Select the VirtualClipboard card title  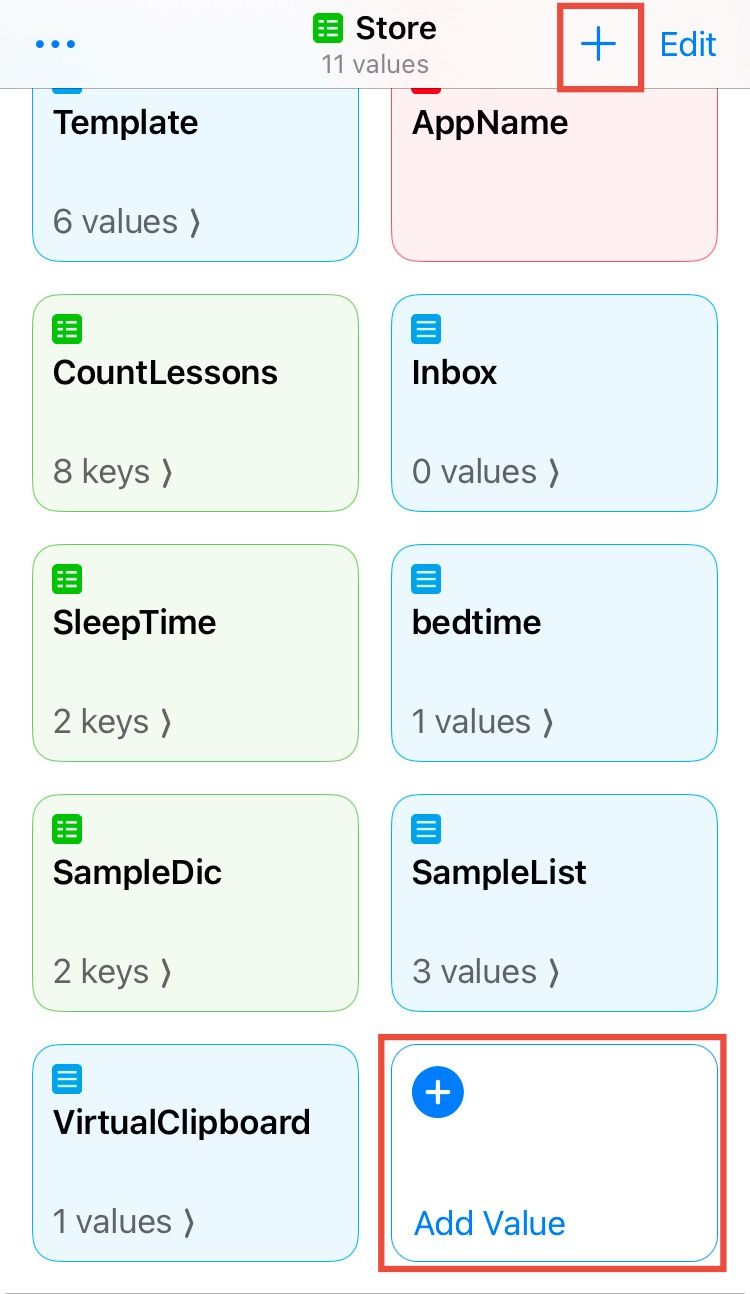coord(181,1122)
